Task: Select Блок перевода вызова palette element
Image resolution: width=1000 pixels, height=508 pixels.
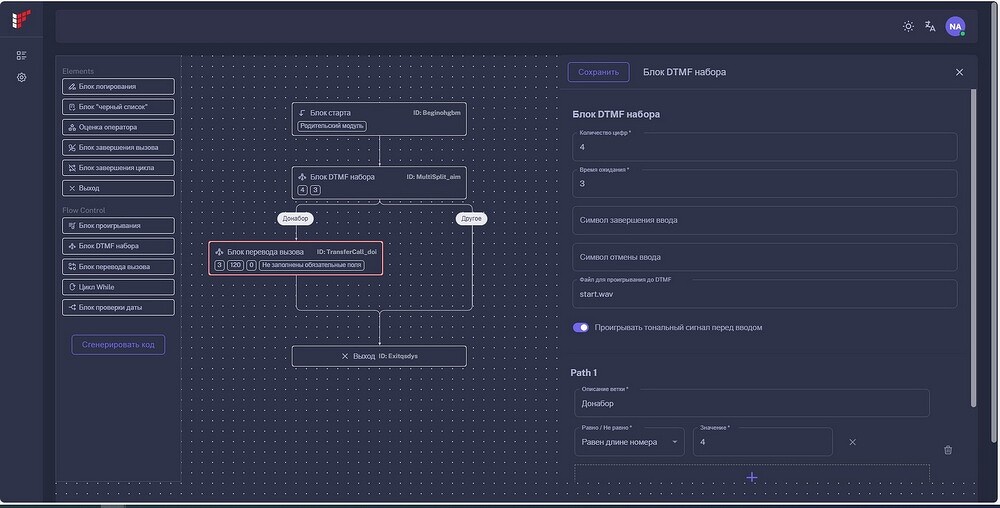Action: tap(119, 266)
